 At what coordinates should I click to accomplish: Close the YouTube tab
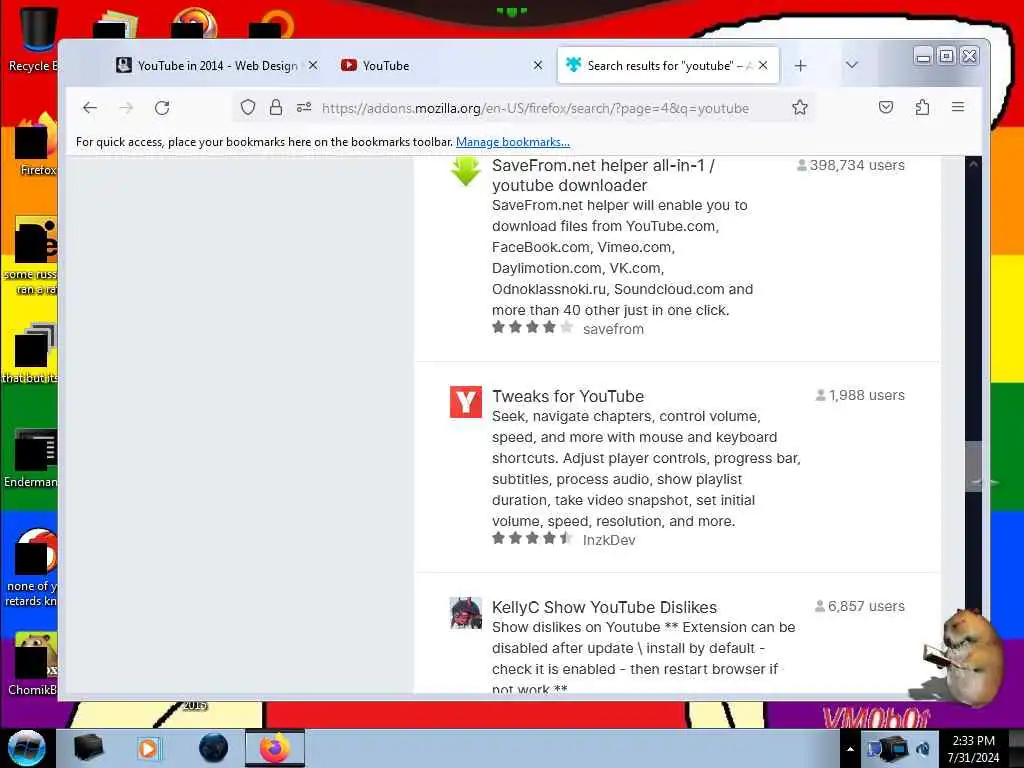click(x=537, y=65)
